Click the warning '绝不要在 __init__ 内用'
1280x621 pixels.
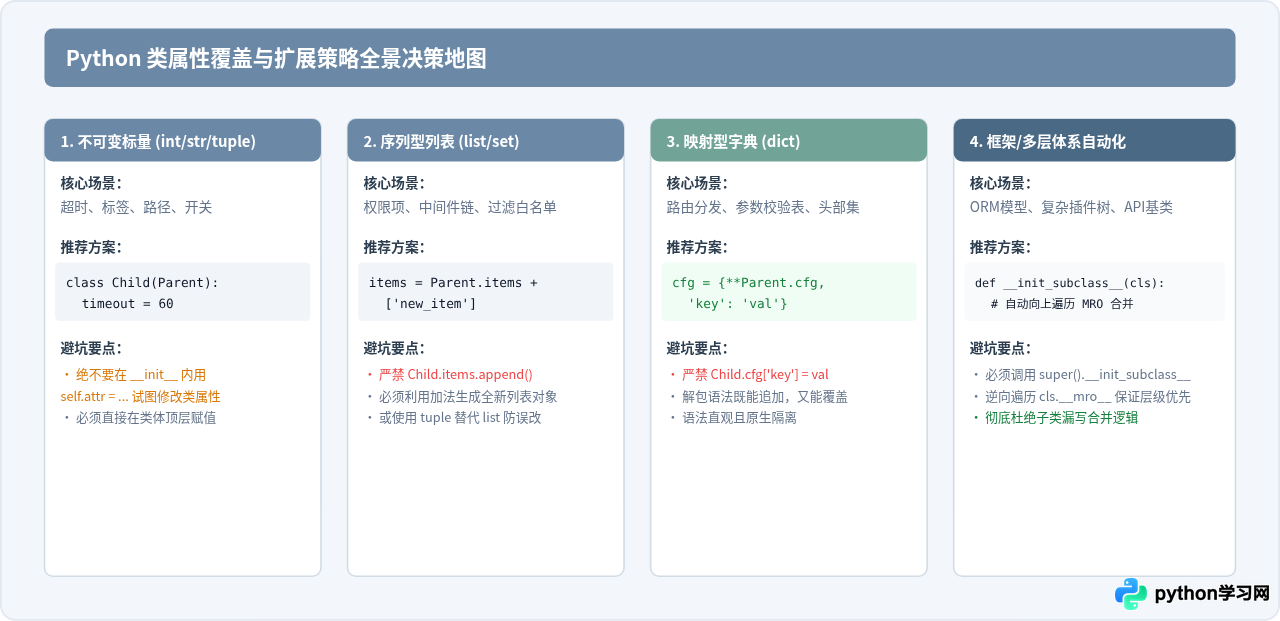tap(141, 375)
